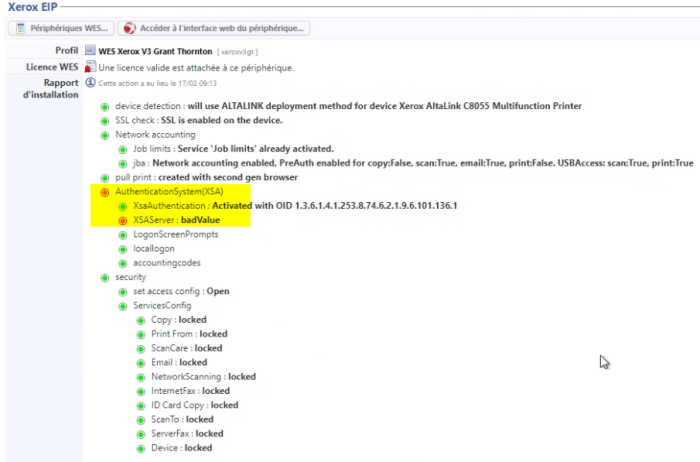Click the "Périphériques WES..." button
The height and width of the screenshot is (462, 700).
point(60,28)
